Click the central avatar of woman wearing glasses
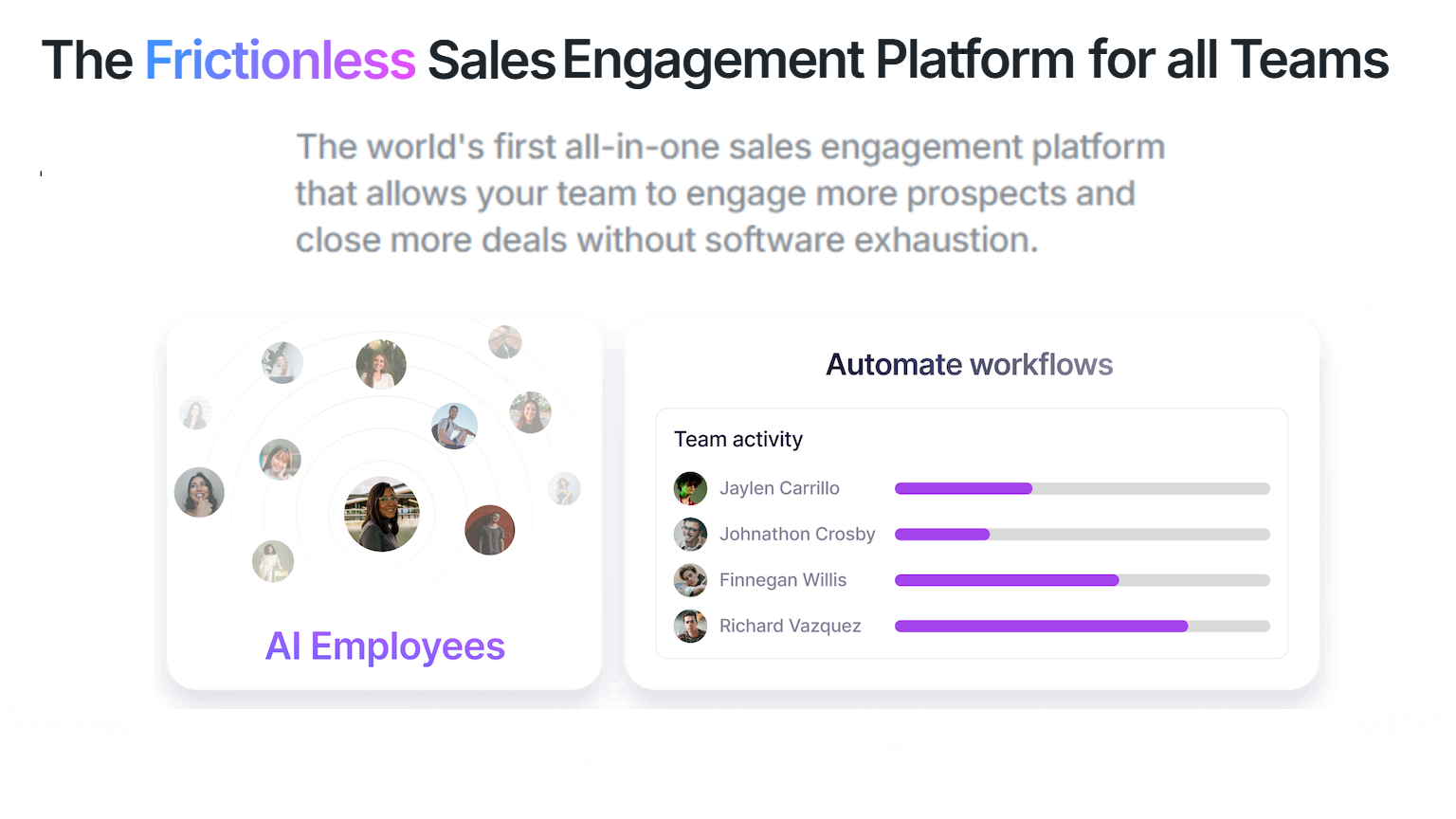The width and height of the screenshot is (1456, 819). tap(382, 514)
